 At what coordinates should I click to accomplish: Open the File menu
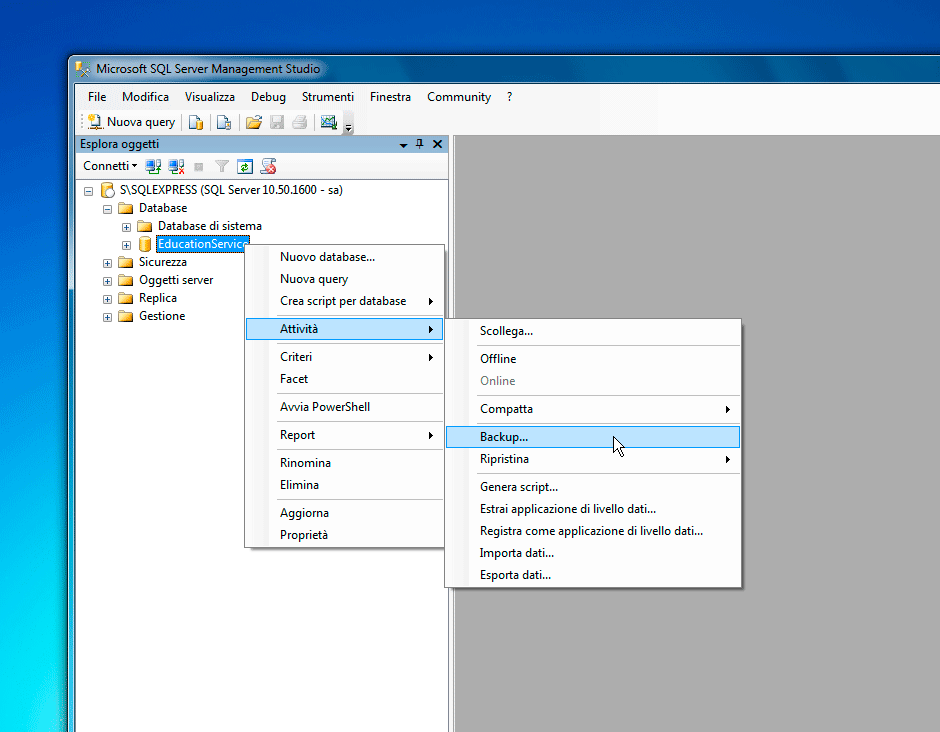(x=97, y=97)
